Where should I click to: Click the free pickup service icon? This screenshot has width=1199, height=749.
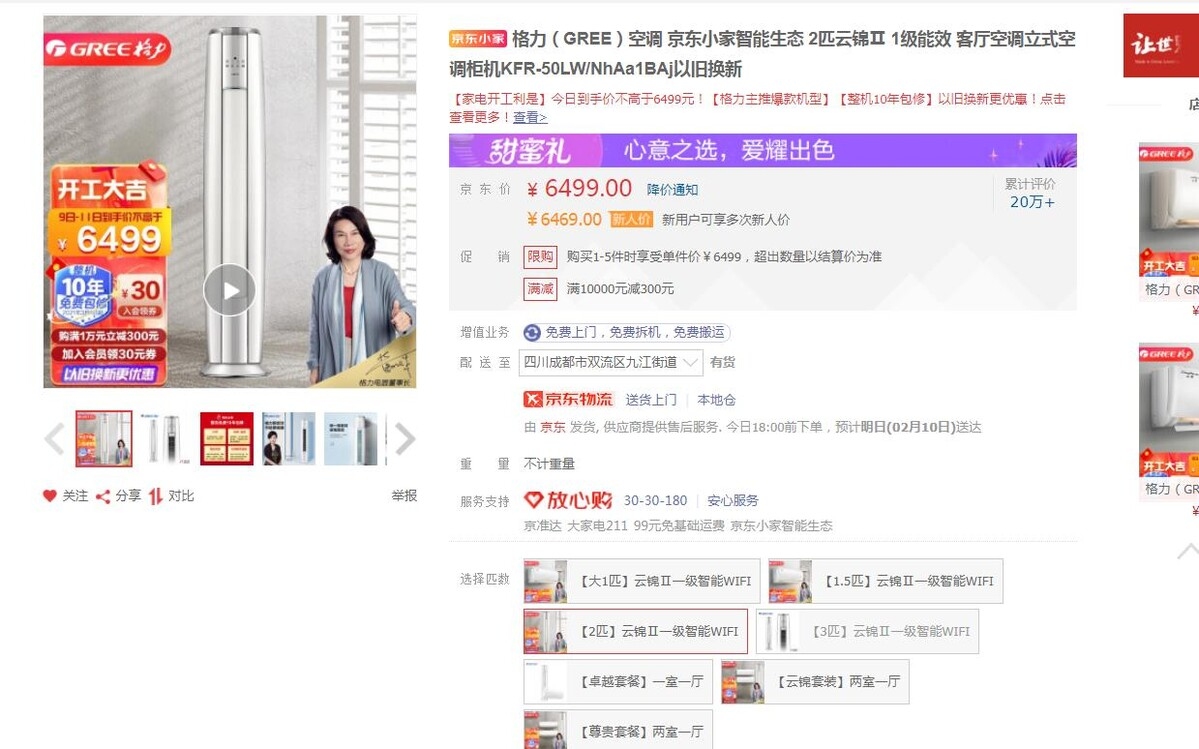[x=532, y=332]
